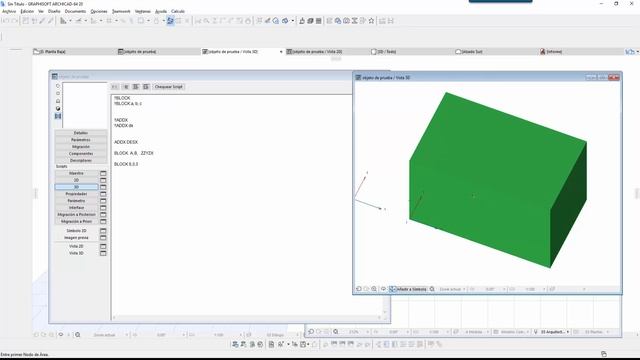Open the Componentes section button

pos(81,154)
